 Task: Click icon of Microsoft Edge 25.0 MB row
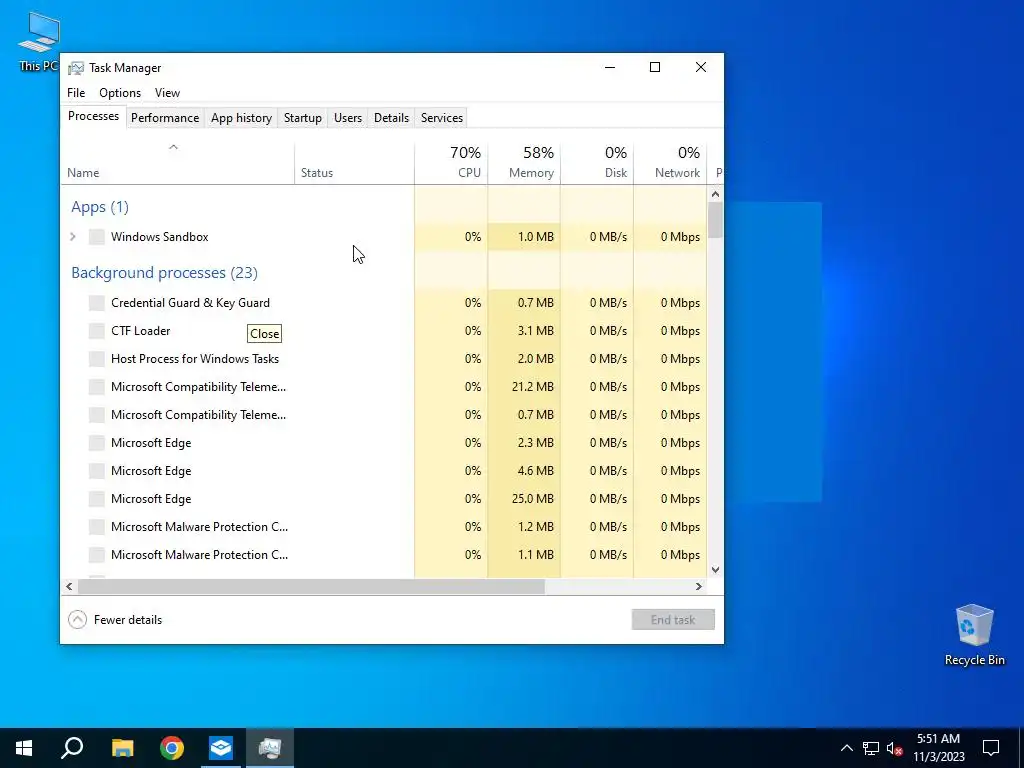[97, 499]
